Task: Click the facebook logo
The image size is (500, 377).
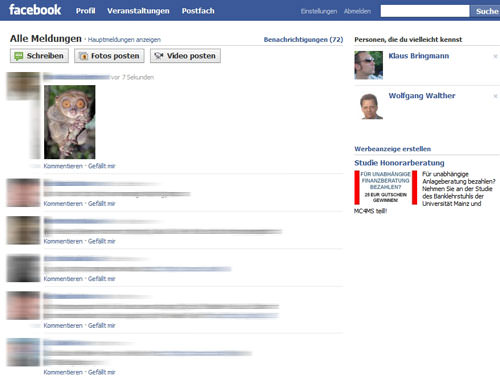Action: click(35, 10)
